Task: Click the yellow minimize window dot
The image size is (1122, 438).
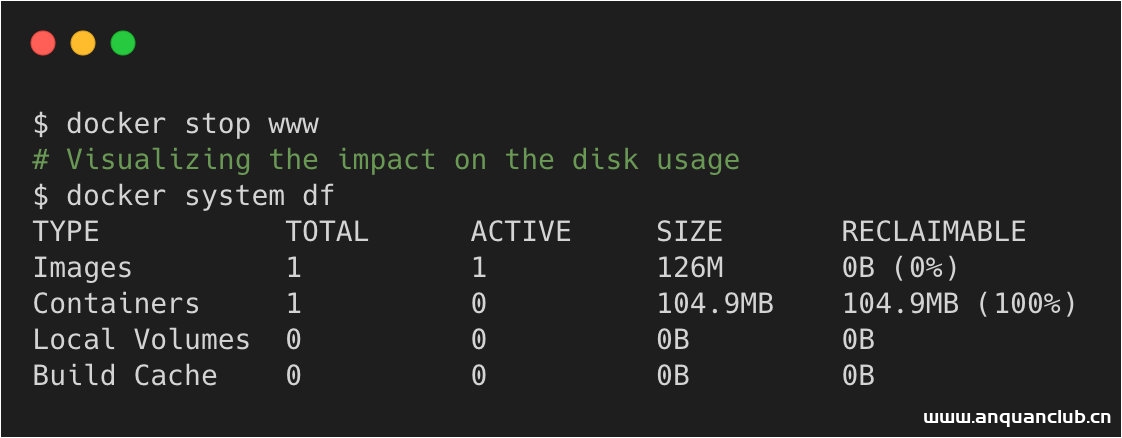Action: (x=83, y=43)
